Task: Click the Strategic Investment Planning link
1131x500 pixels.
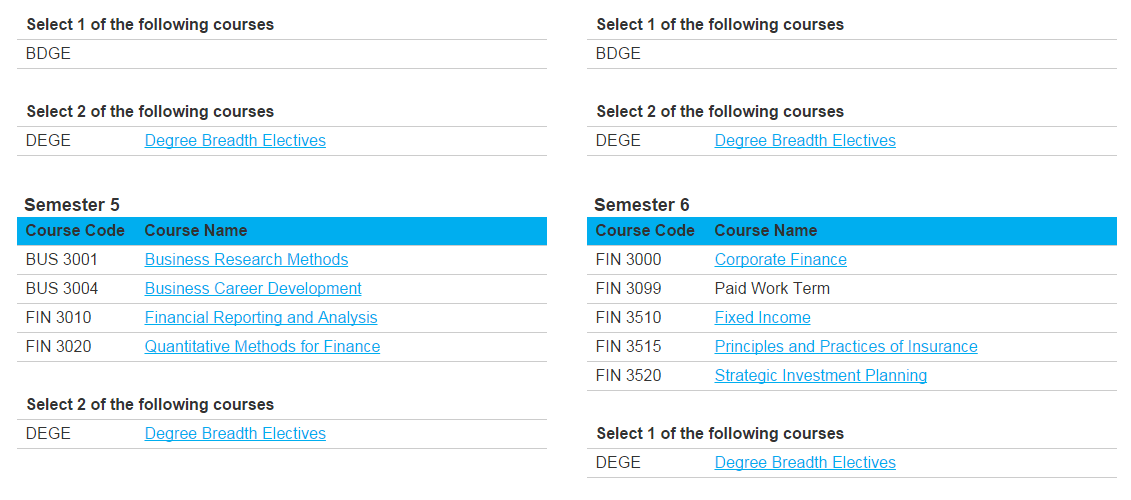Action: (820, 376)
